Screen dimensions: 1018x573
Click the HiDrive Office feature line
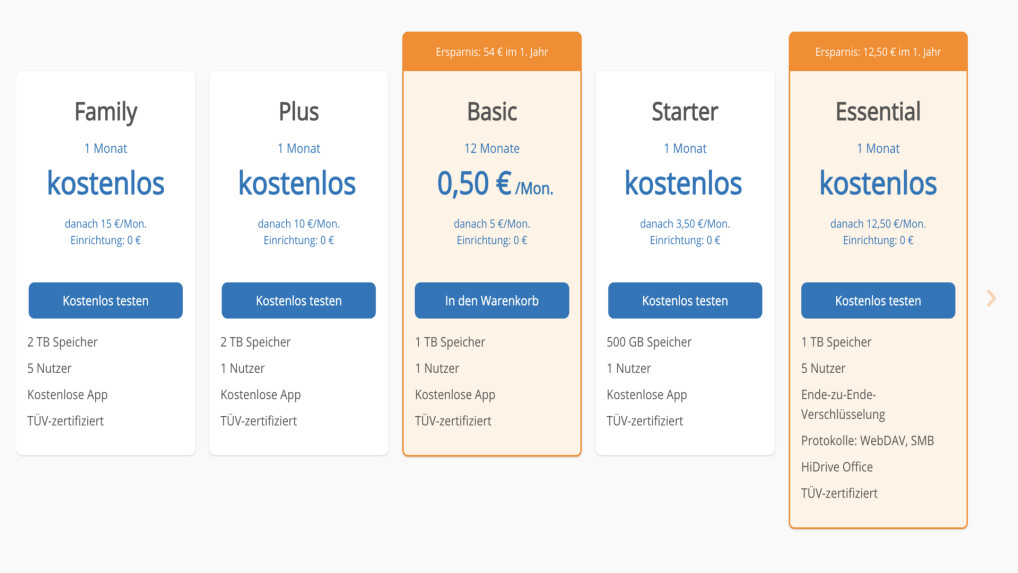[x=837, y=467]
